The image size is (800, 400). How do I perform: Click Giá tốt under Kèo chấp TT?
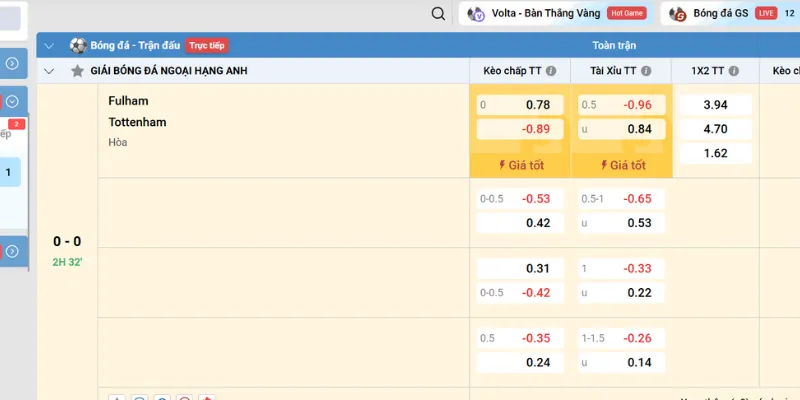point(520,165)
